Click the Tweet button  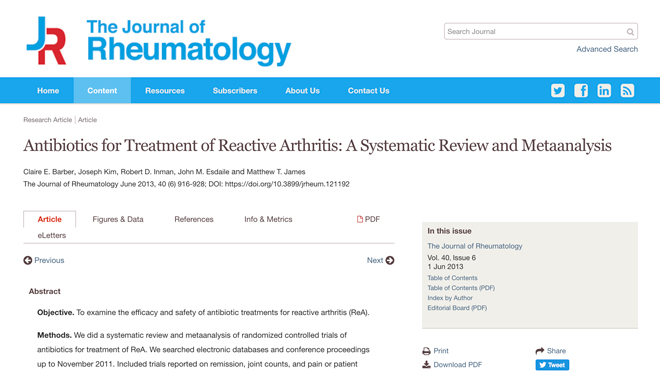click(x=552, y=365)
